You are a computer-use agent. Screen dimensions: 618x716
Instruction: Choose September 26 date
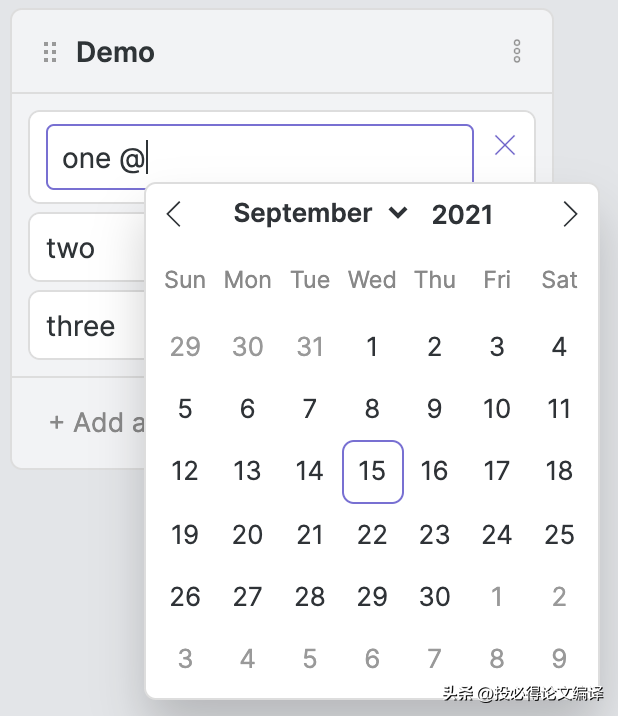(185, 596)
